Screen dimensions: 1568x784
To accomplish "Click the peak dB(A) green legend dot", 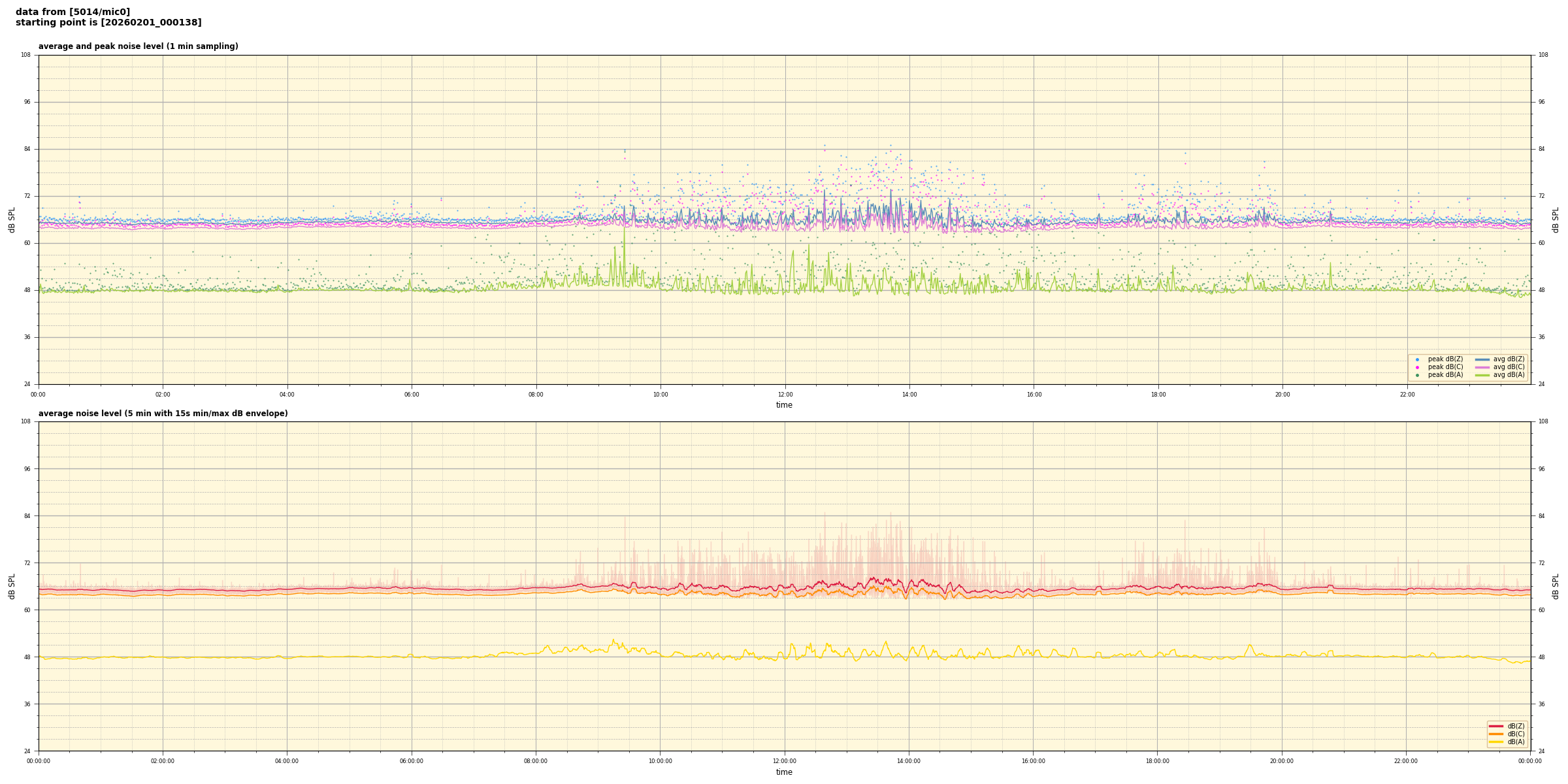I will point(1417,375).
